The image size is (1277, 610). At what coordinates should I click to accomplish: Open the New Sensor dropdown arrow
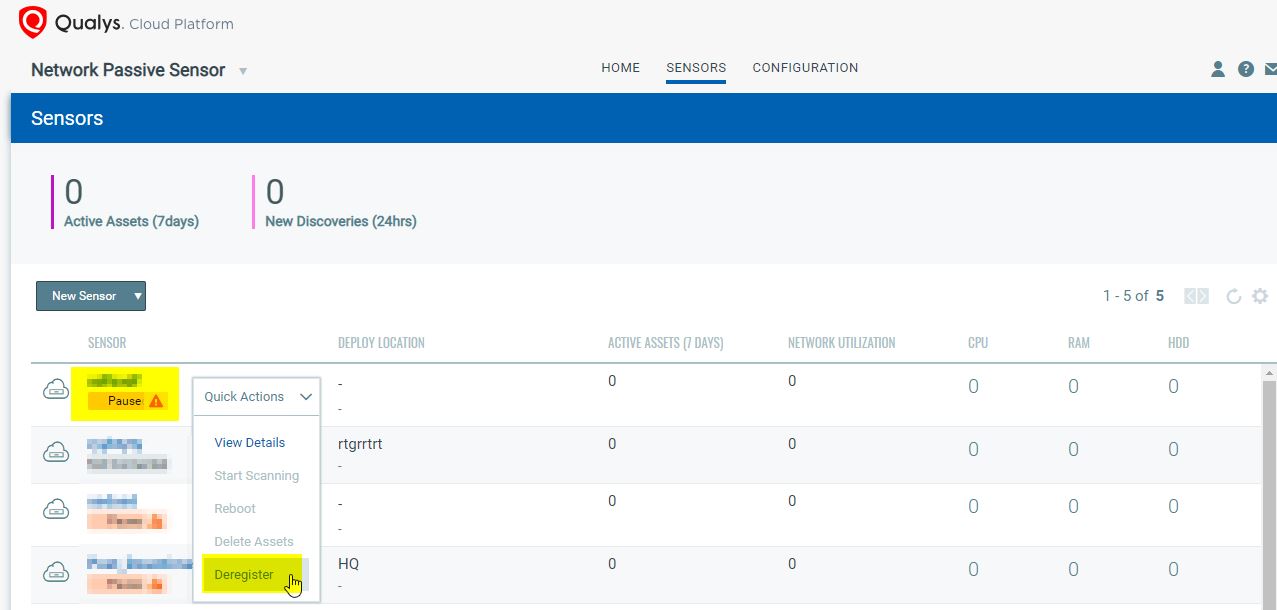pyautogui.click(x=138, y=296)
